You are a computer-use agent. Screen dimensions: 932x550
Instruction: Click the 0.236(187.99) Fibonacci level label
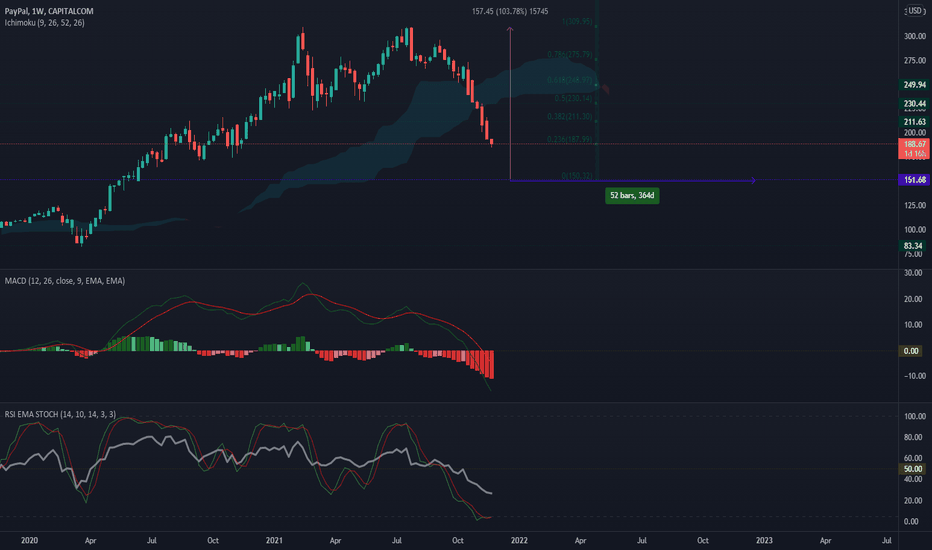(570, 139)
